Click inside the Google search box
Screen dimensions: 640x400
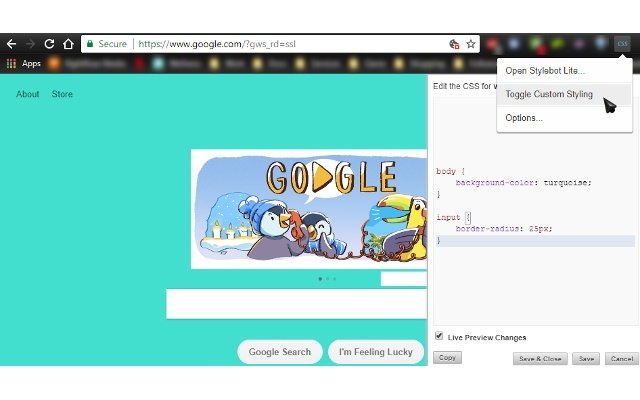(296, 304)
